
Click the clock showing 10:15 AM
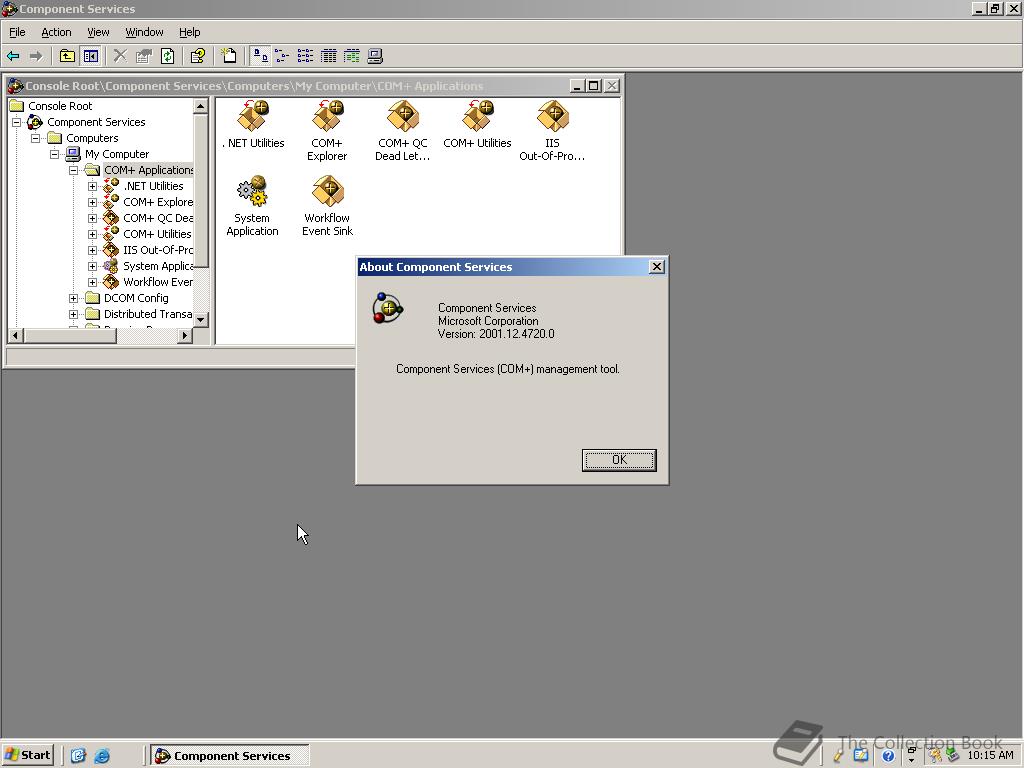990,756
